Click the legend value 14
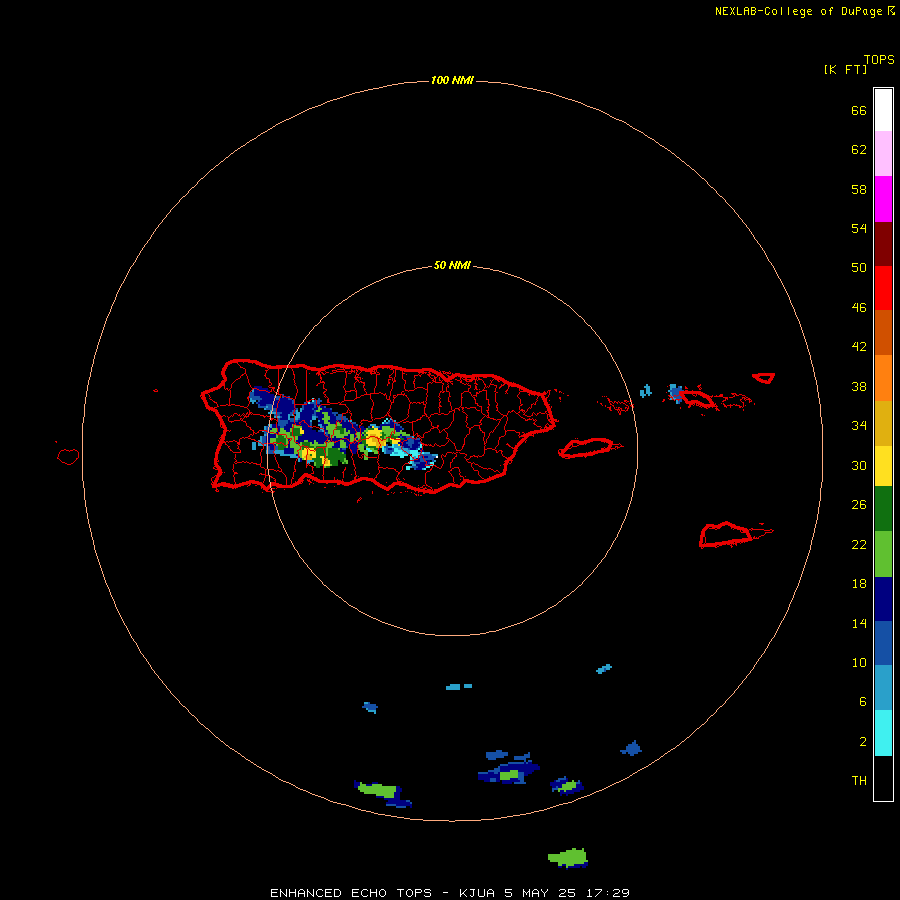This screenshot has height=900, width=900. click(x=859, y=623)
